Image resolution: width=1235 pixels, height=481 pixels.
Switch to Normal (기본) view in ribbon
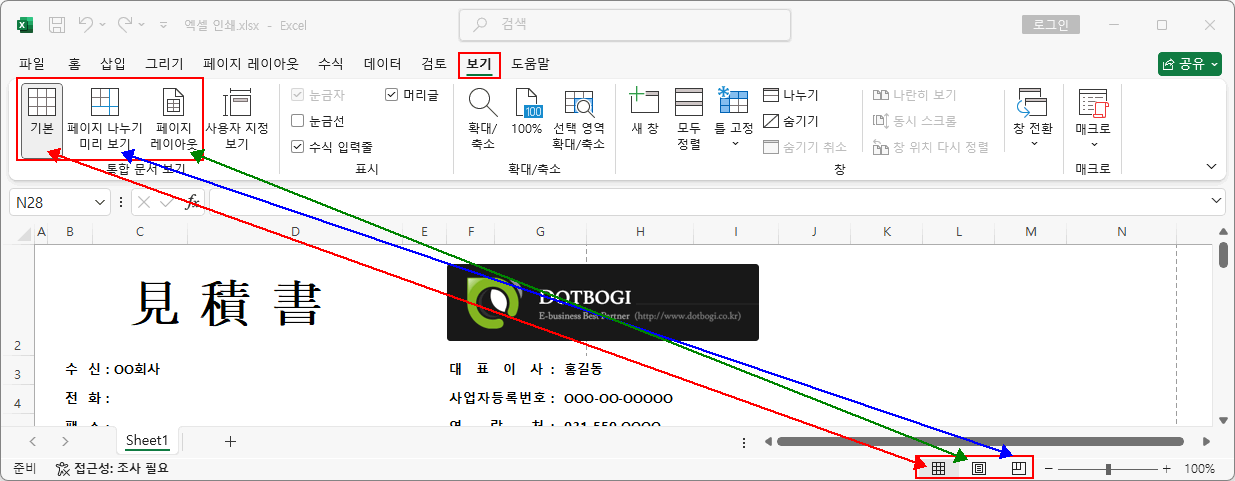[x=42, y=119]
